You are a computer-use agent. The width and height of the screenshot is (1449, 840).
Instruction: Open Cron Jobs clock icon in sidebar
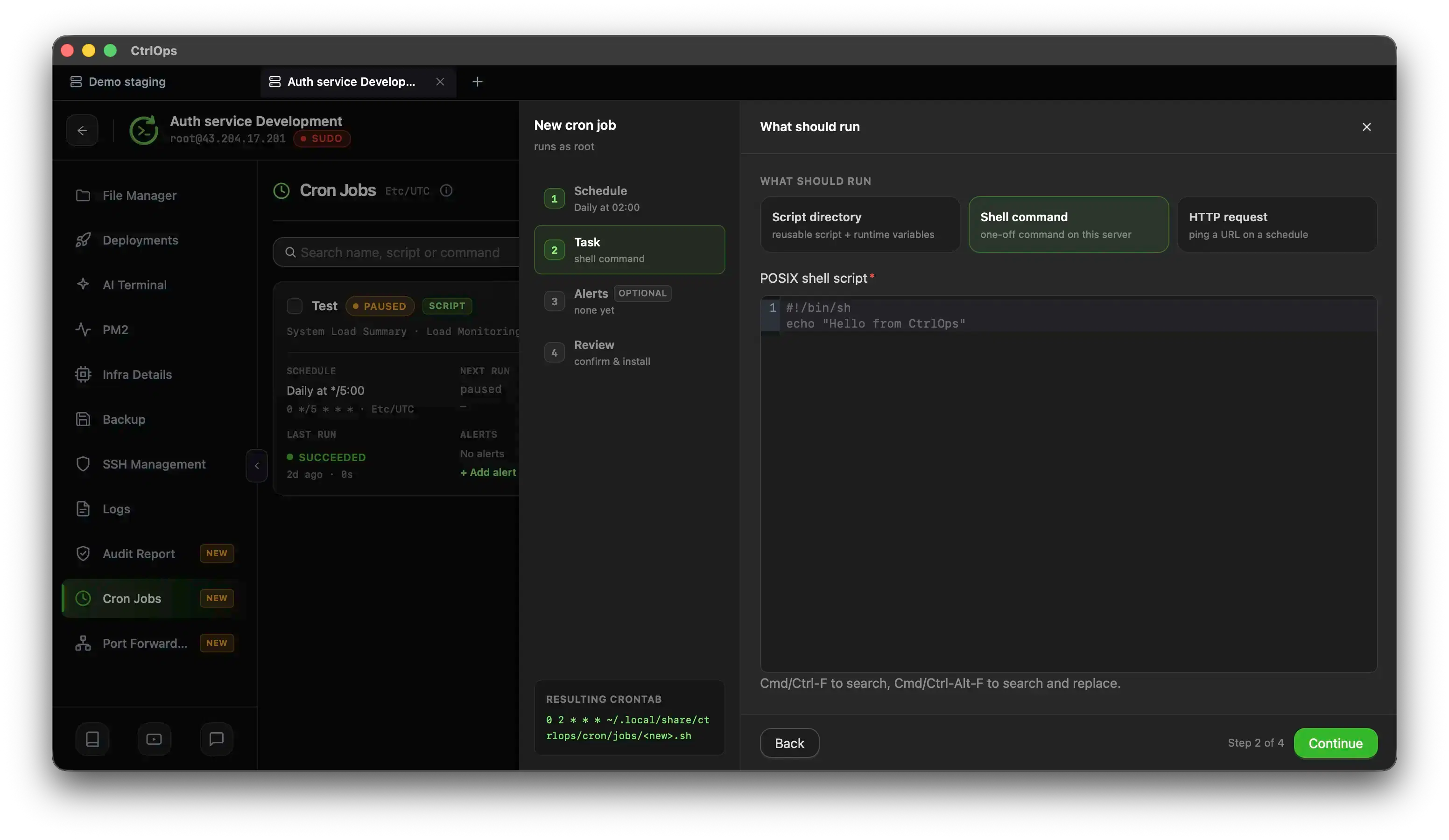(83, 599)
